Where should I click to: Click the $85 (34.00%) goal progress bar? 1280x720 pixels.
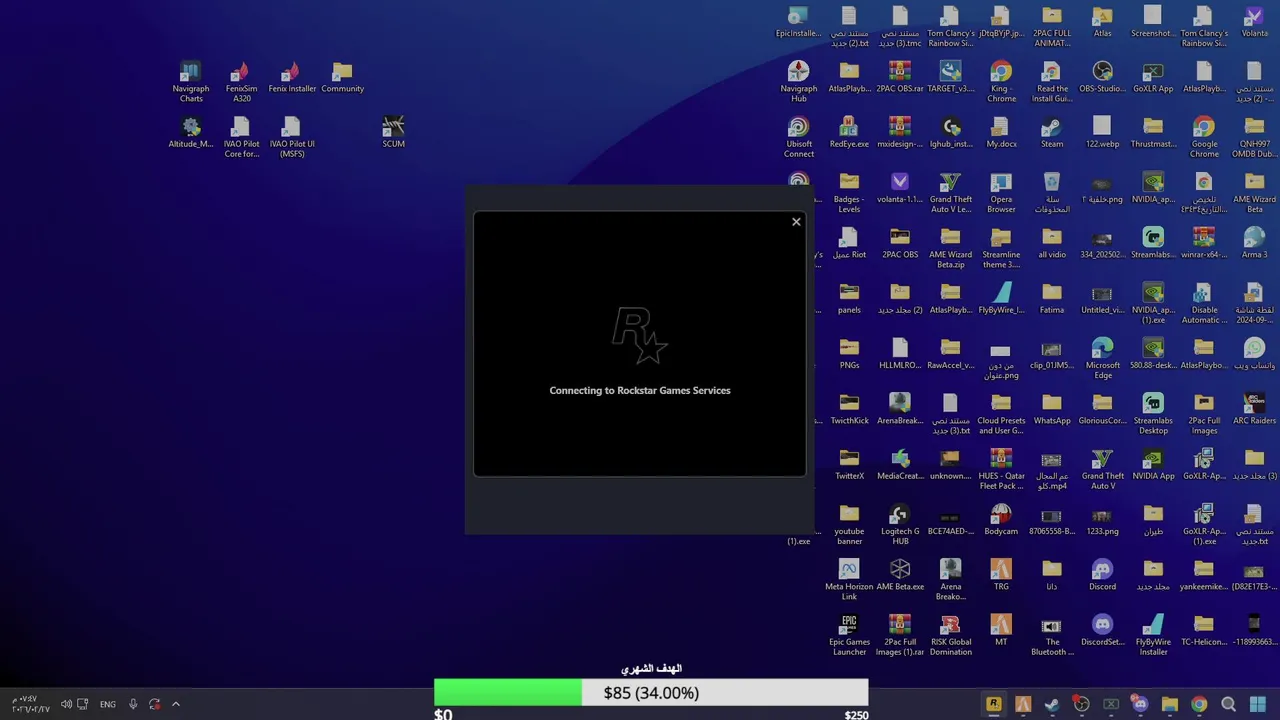click(x=651, y=692)
